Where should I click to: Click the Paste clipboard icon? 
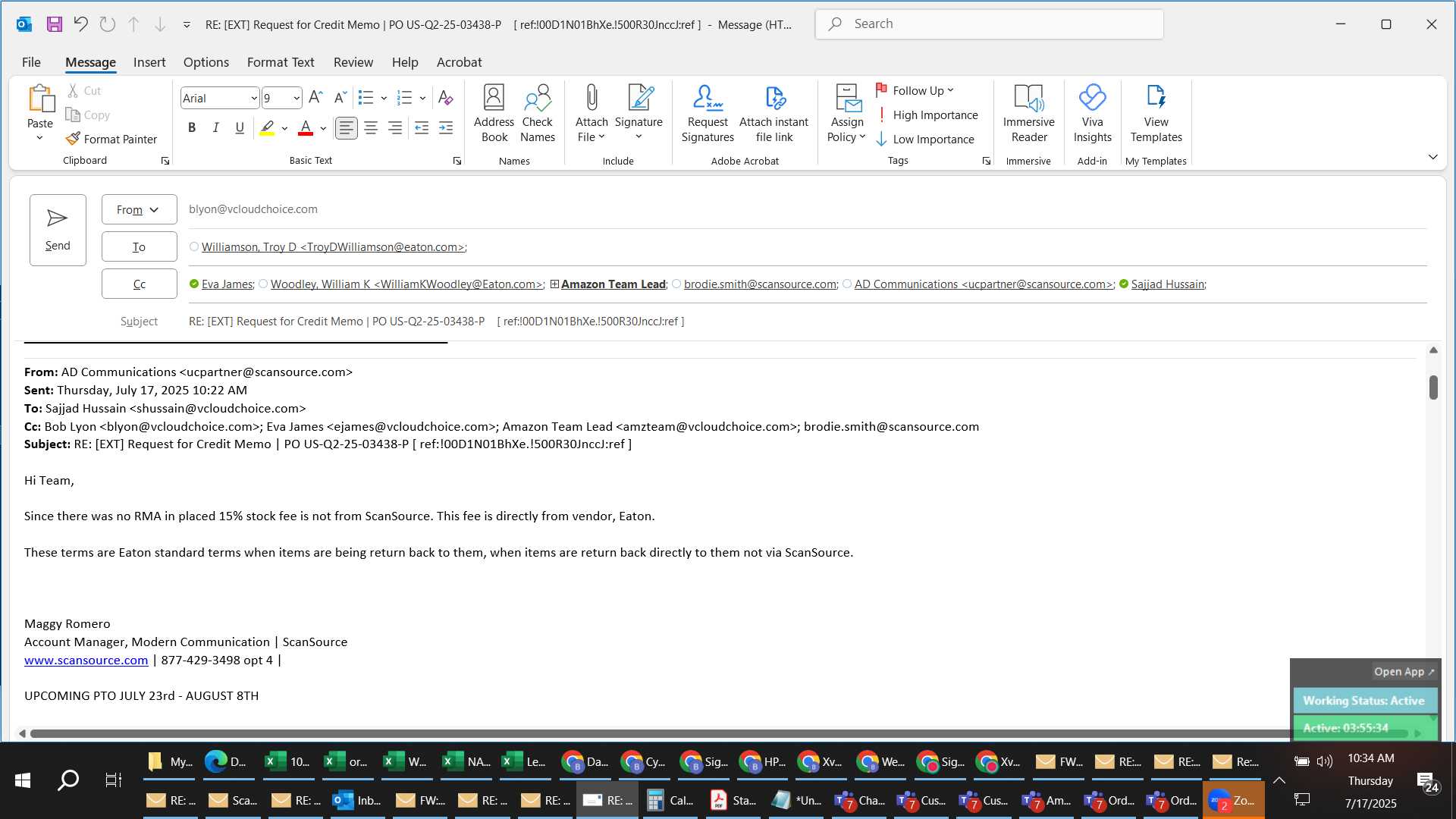(40, 98)
